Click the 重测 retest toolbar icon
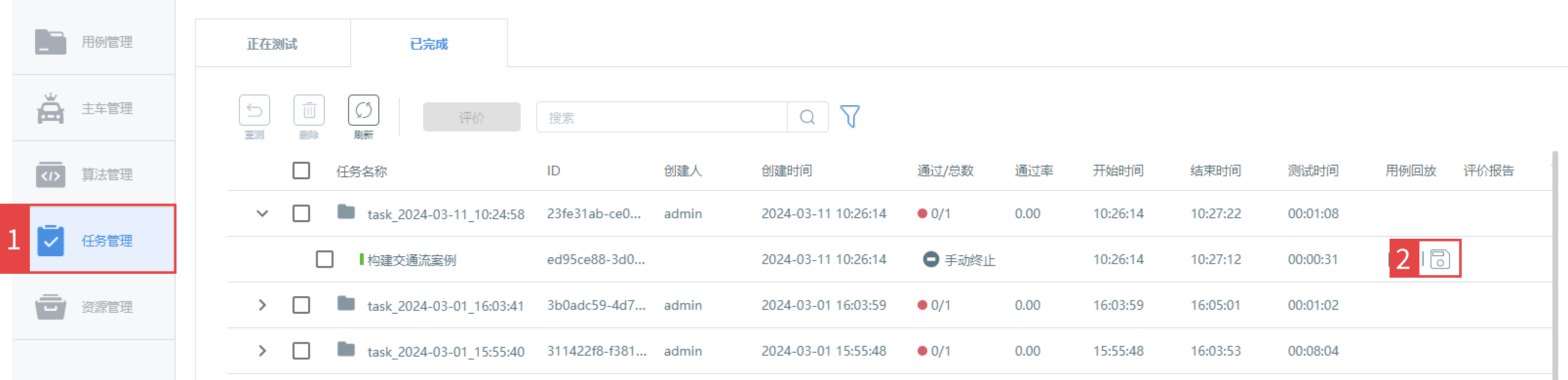This screenshot has width=1568, height=380. pos(255,111)
